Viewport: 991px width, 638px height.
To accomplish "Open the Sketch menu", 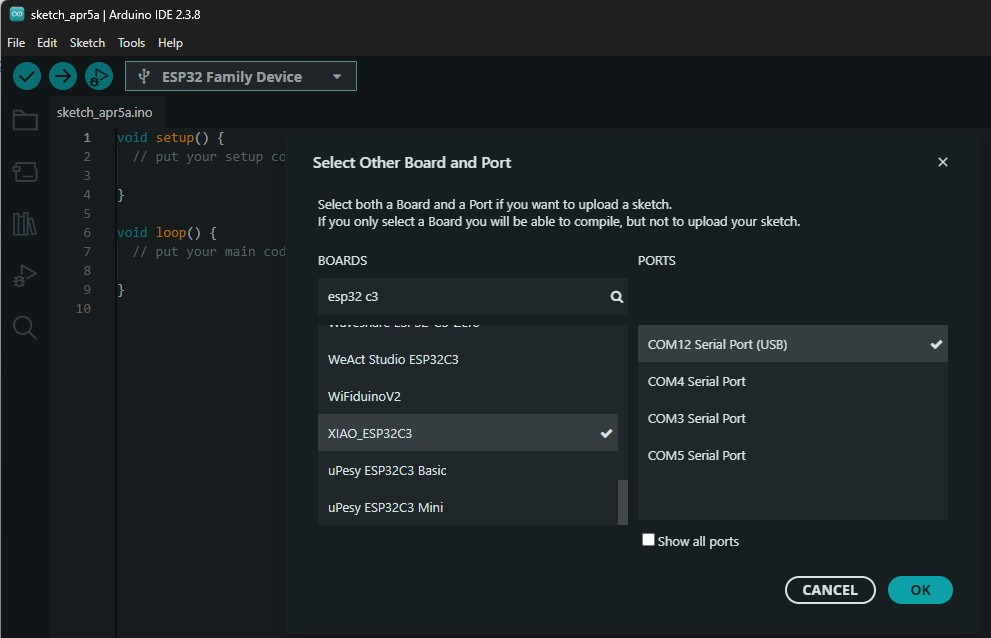I will pos(87,43).
